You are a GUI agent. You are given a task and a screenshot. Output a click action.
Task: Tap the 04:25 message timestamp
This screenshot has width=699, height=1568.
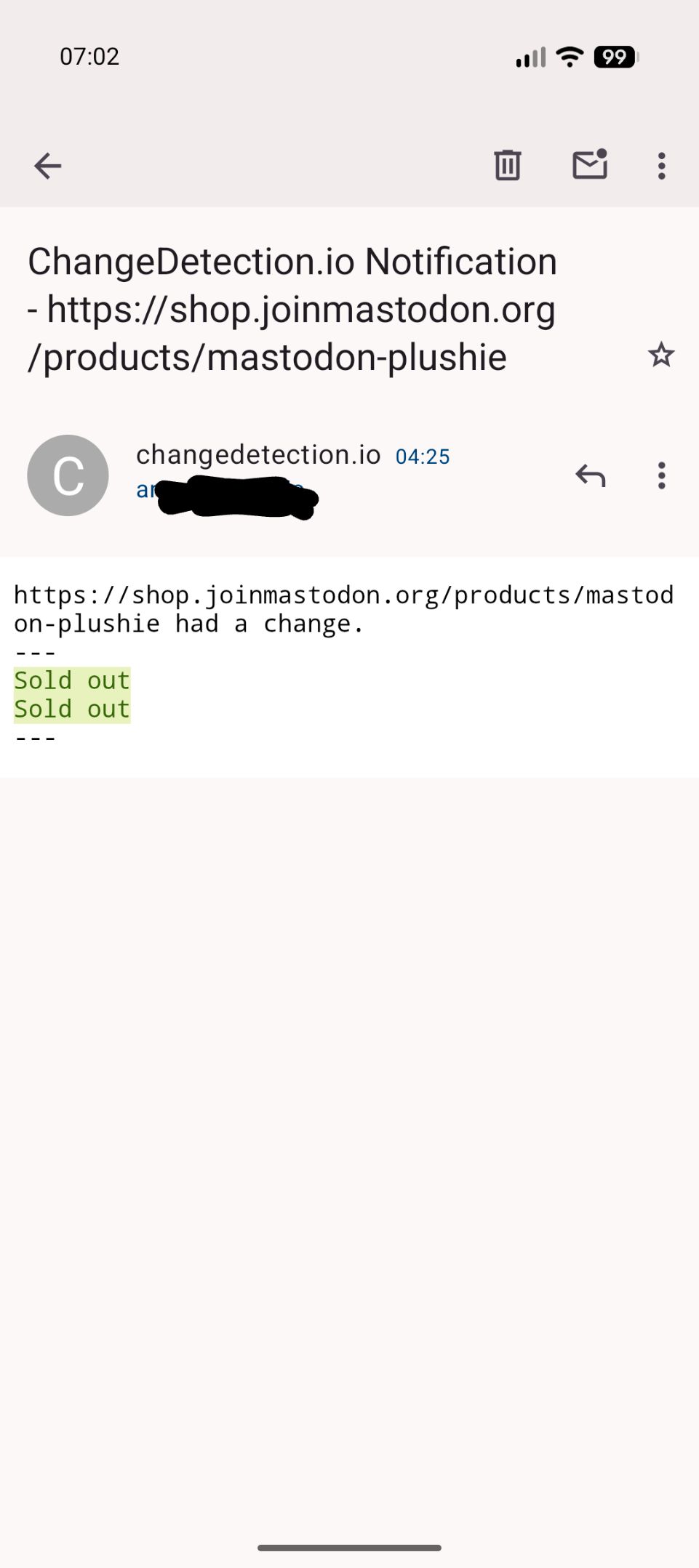pos(423,457)
